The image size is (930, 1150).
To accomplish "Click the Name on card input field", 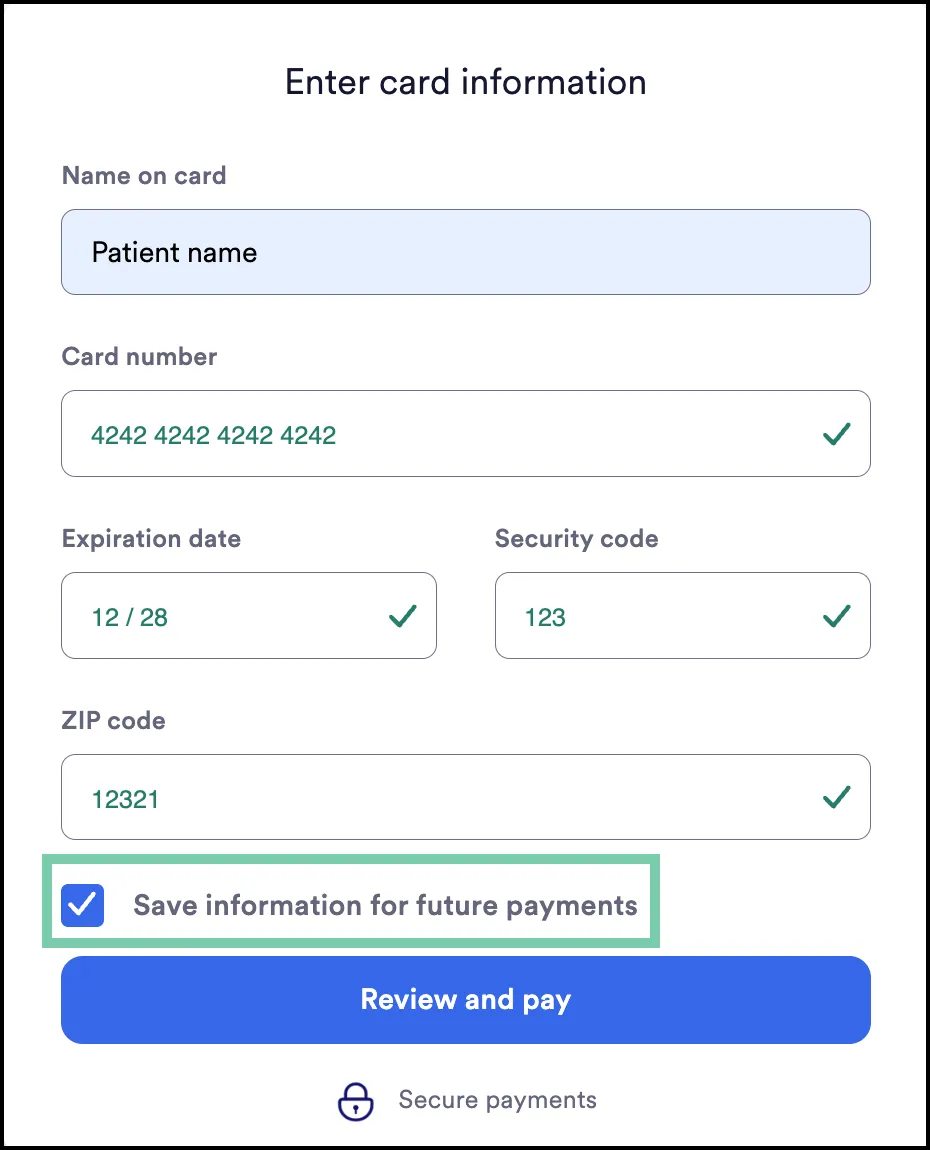I will (x=465, y=252).
